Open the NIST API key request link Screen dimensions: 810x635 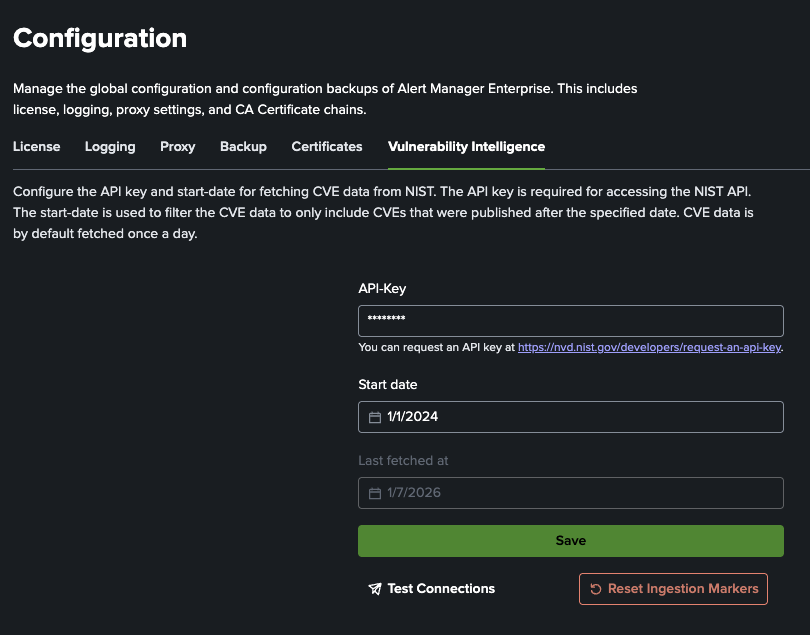(x=649, y=347)
